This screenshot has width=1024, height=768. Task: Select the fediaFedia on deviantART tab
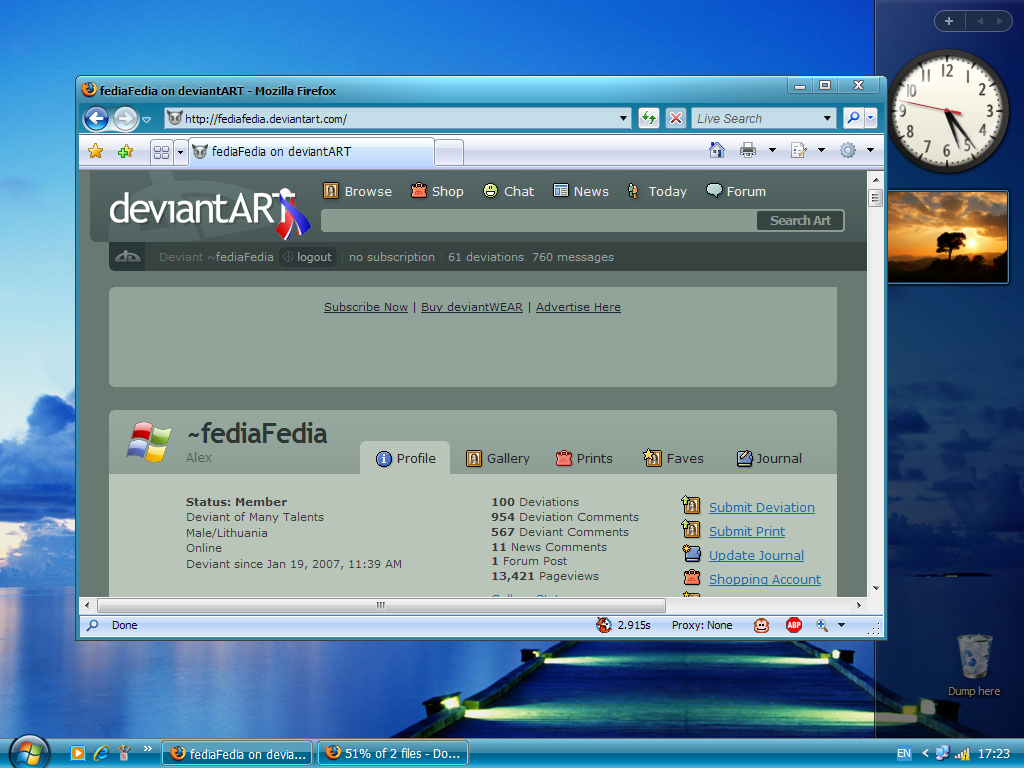(x=312, y=152)
